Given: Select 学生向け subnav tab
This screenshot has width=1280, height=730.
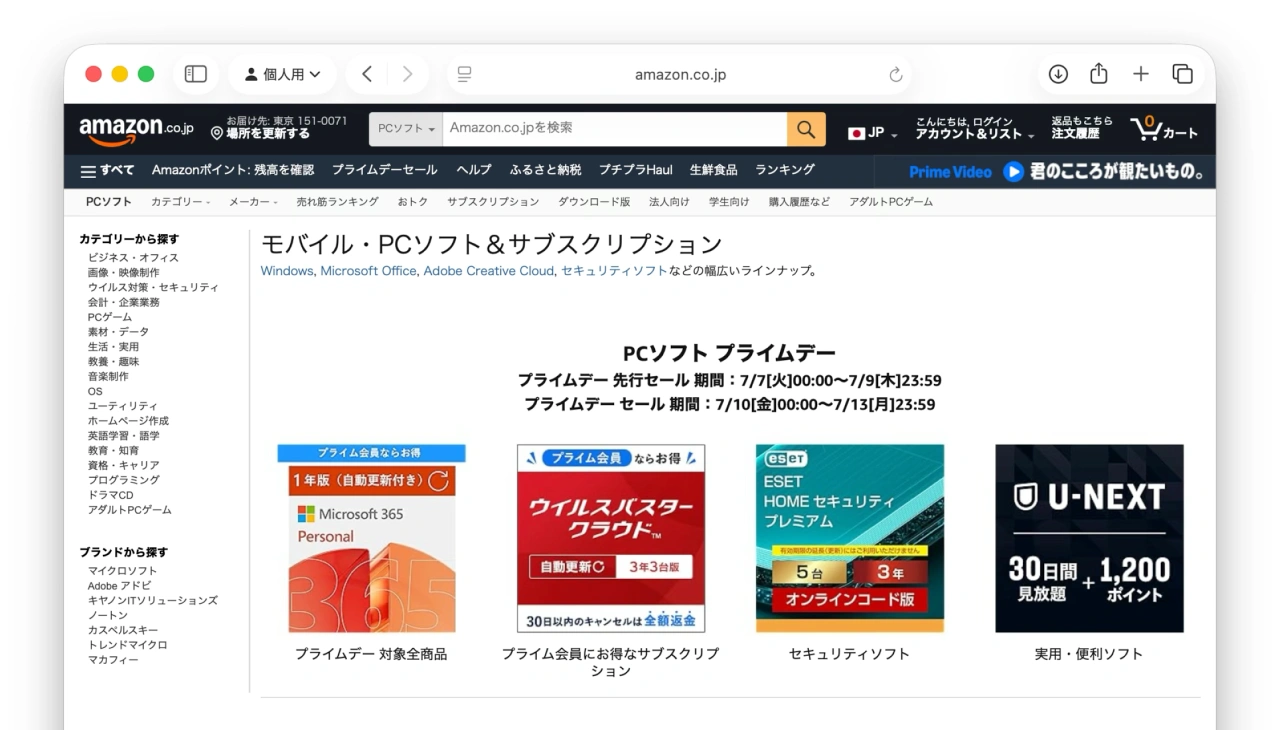Looking at the screenshot, I should [x=729, y=202].
